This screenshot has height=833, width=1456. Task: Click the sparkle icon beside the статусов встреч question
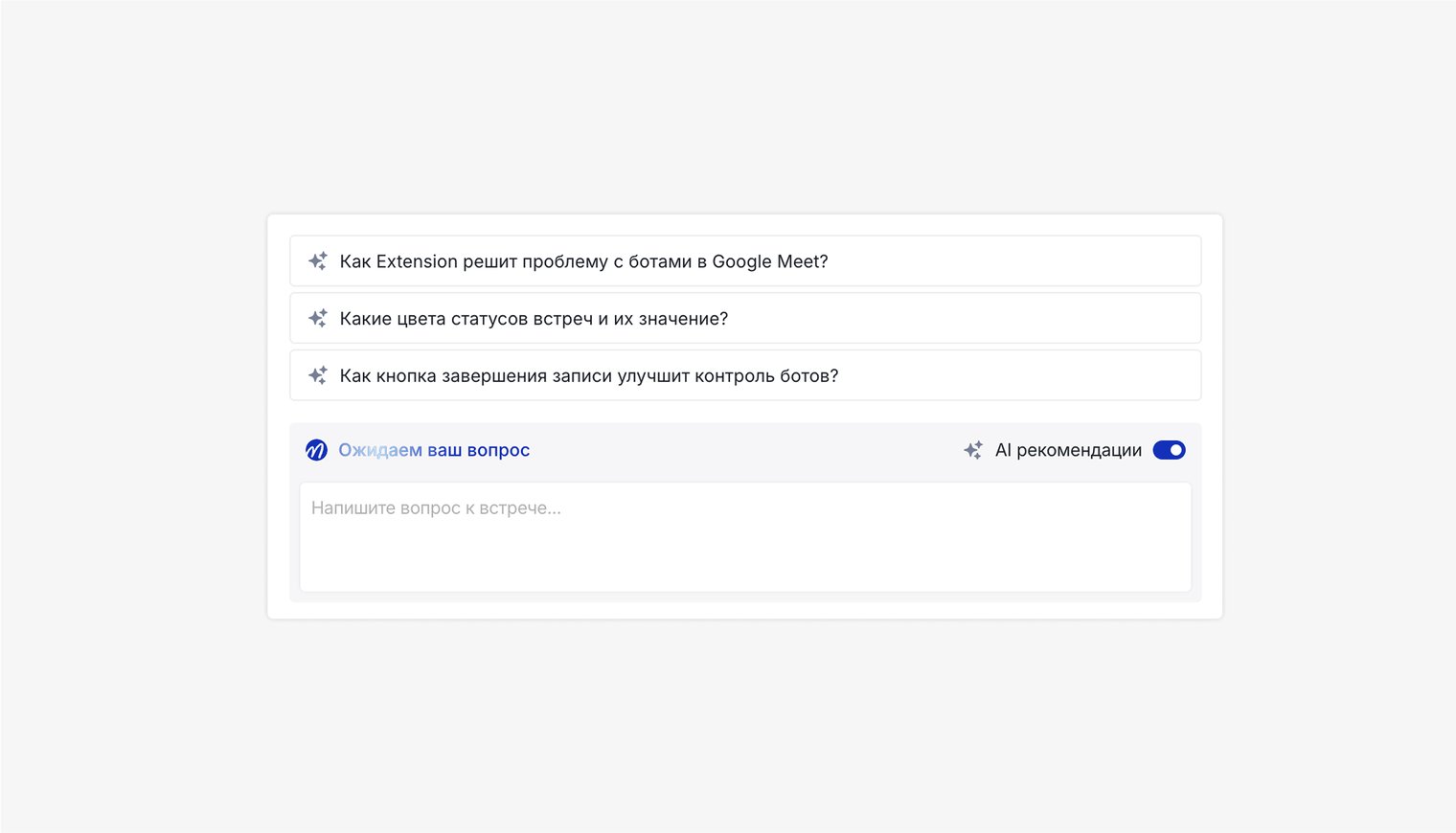pos(318,319)
